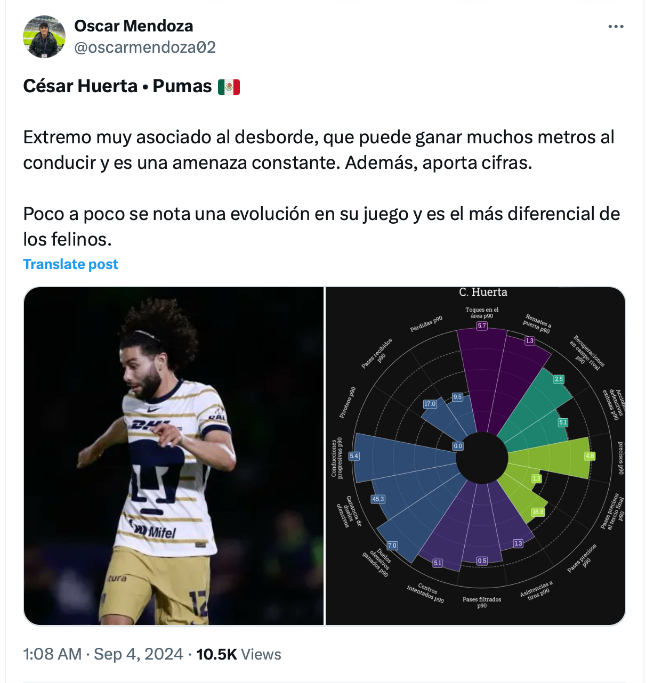The width and height of the screenshot is (646, 683).
Task: Open César Huerta player photo
Action: click(x=174, y=456)
